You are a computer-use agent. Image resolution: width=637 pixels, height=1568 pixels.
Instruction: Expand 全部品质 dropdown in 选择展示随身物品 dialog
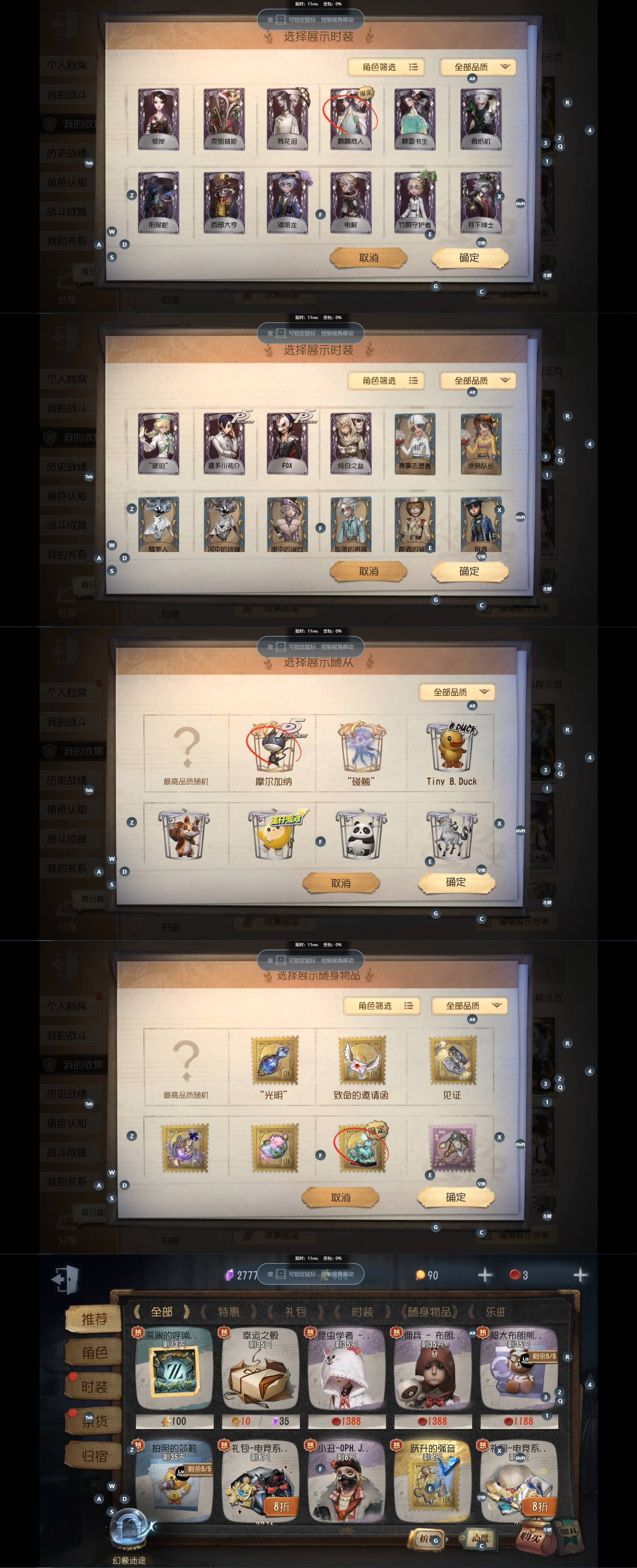(x=470, y=1006)
